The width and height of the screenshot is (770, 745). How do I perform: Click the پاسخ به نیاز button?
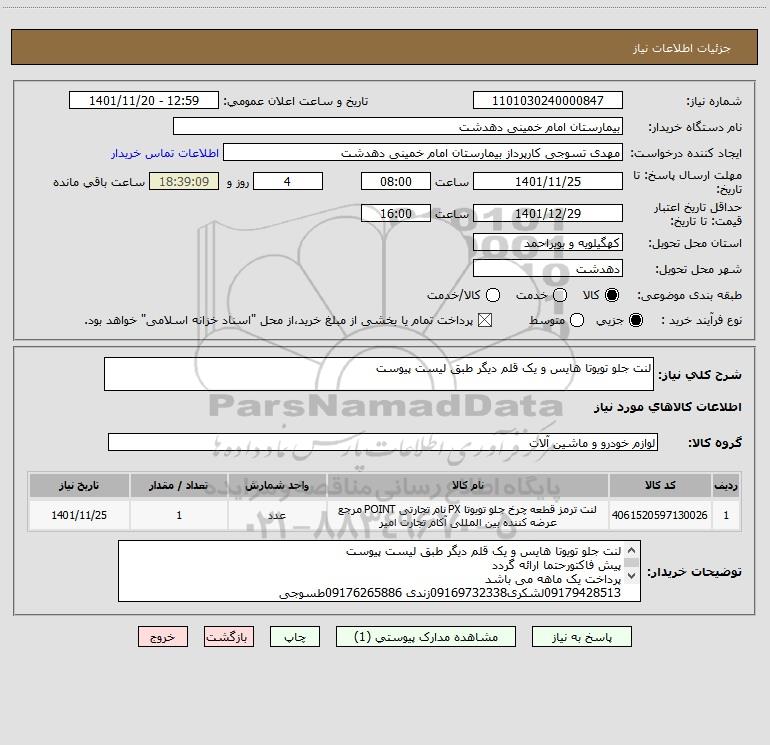[x=582, y=637]
